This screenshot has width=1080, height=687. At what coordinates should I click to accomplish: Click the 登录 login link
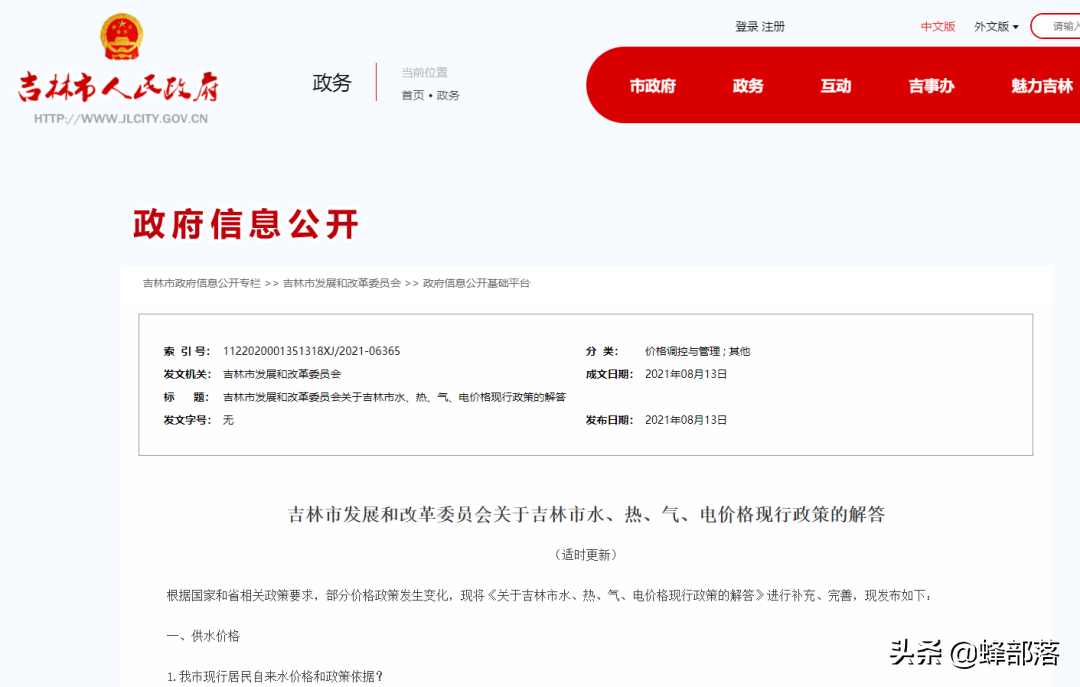747,27
